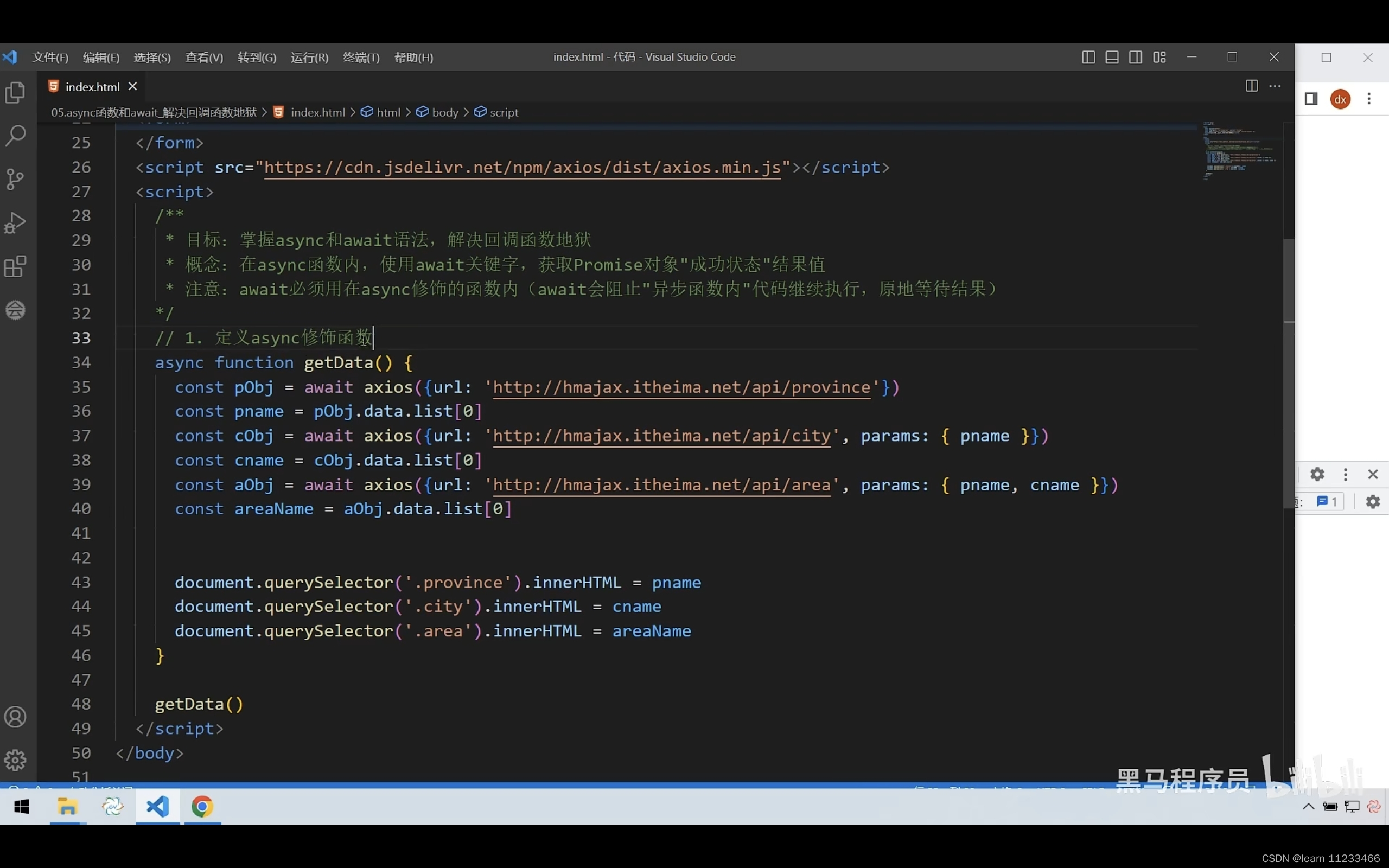Launch Chrome from the Windows taskbar
Screen dimensions: 1389x868
coord(202,807)
